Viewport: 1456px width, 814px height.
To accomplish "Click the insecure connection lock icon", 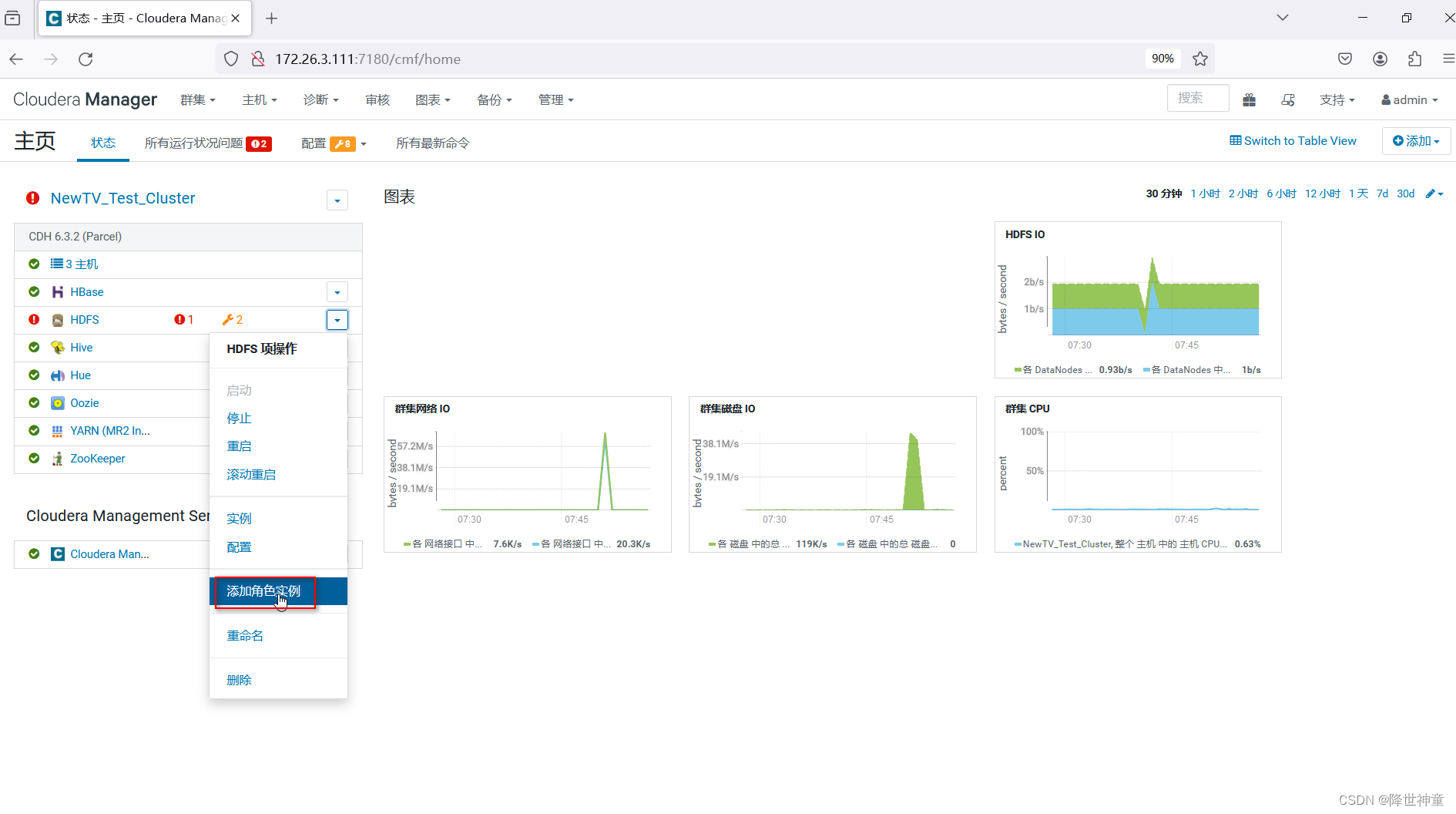I will (258, 59).
